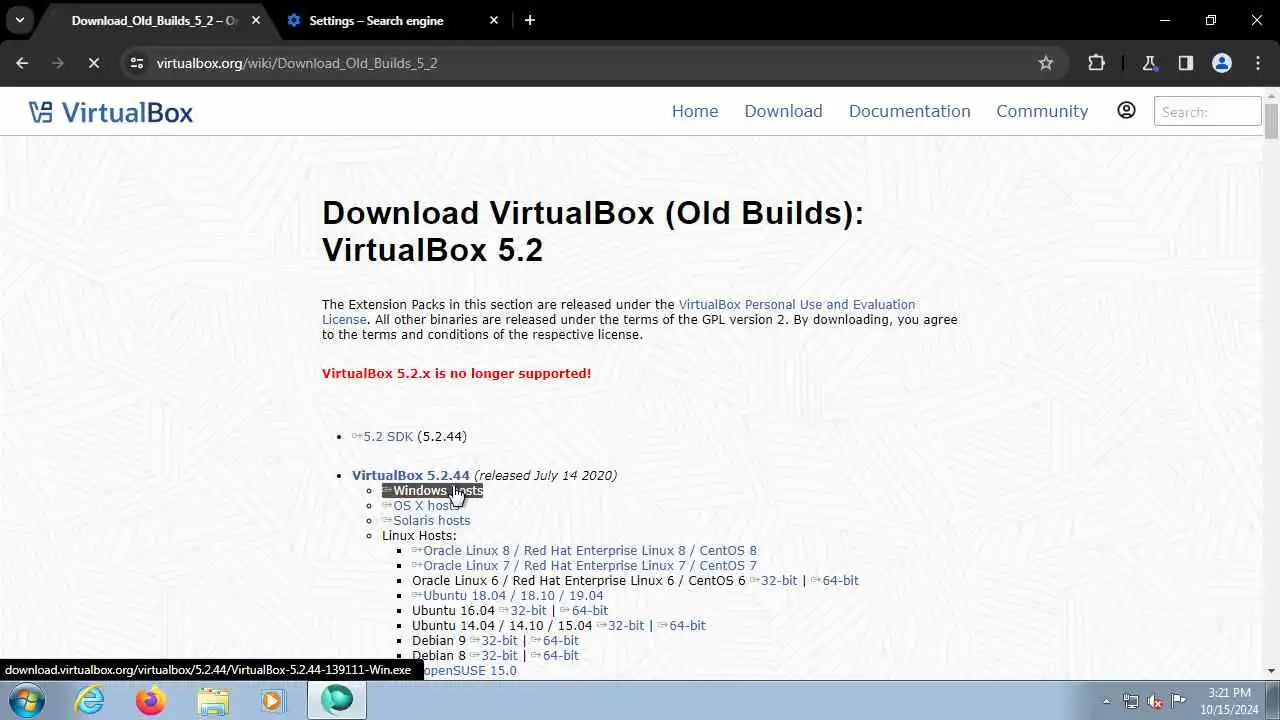This screenshot has width=1280, height=720.
Task: Download Ubuntu 16.04 64-bit build
Action: 584,610
